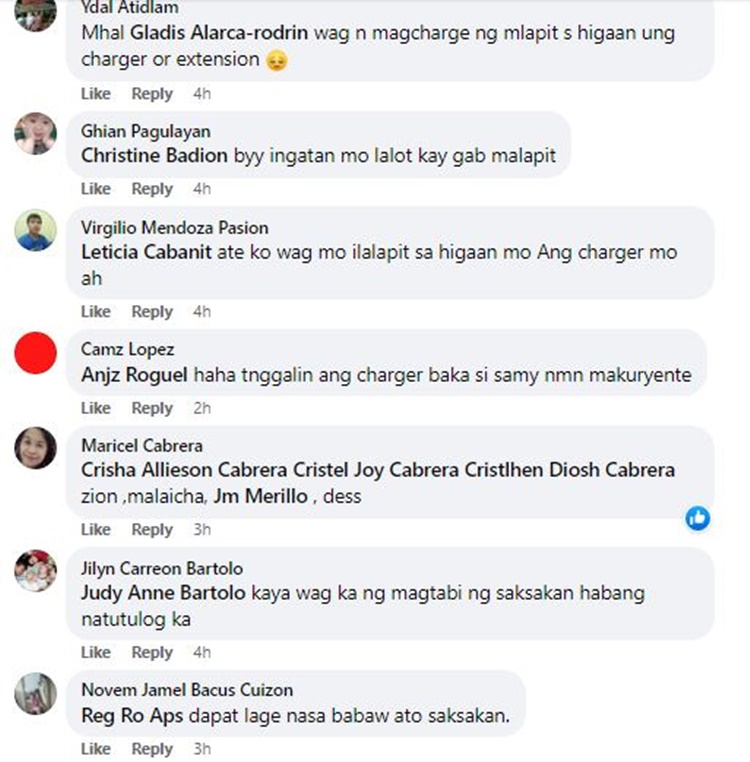Like Camz Lopez's comment
The image size is (750, 762).
[96, 408]
